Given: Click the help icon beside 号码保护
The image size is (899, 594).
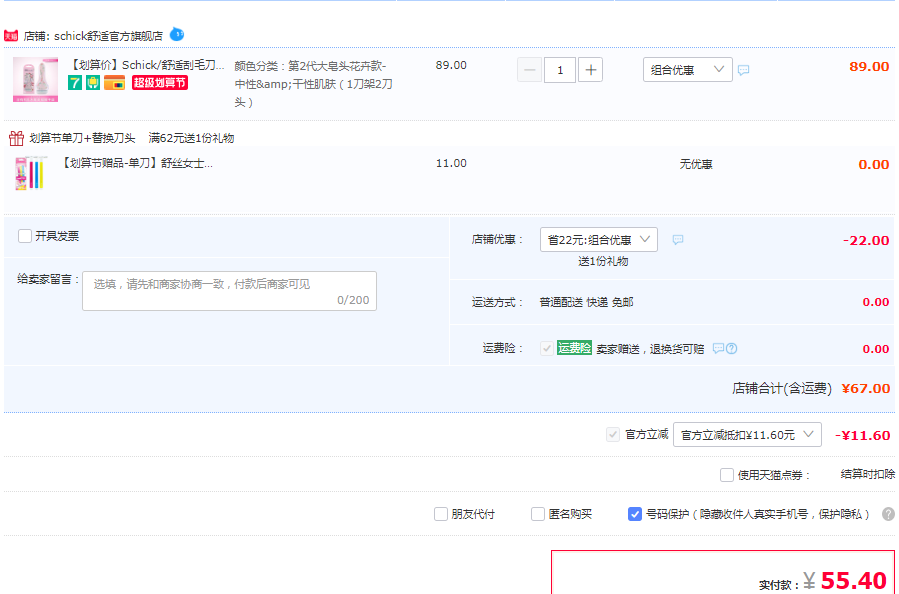Looking at the screenshot, I should coord(888,514).
